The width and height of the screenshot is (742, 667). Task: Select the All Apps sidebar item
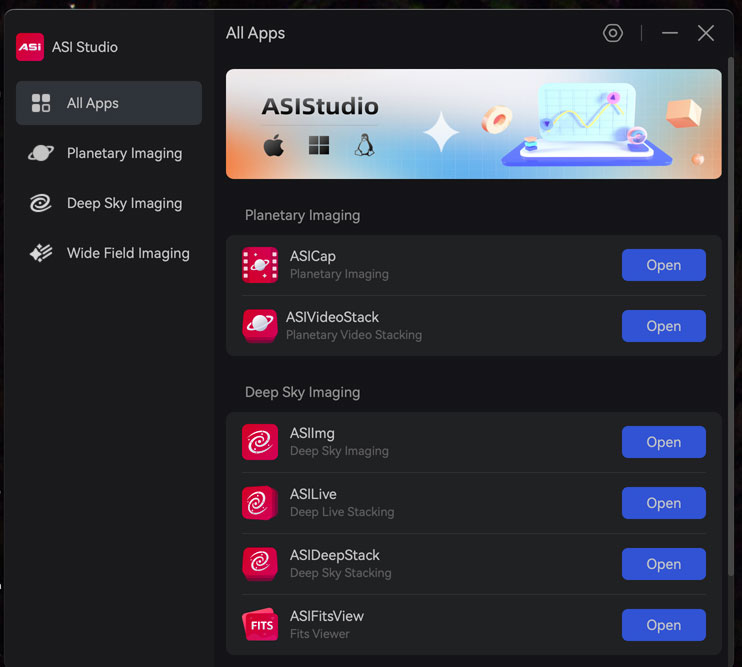tap(109, 103)
